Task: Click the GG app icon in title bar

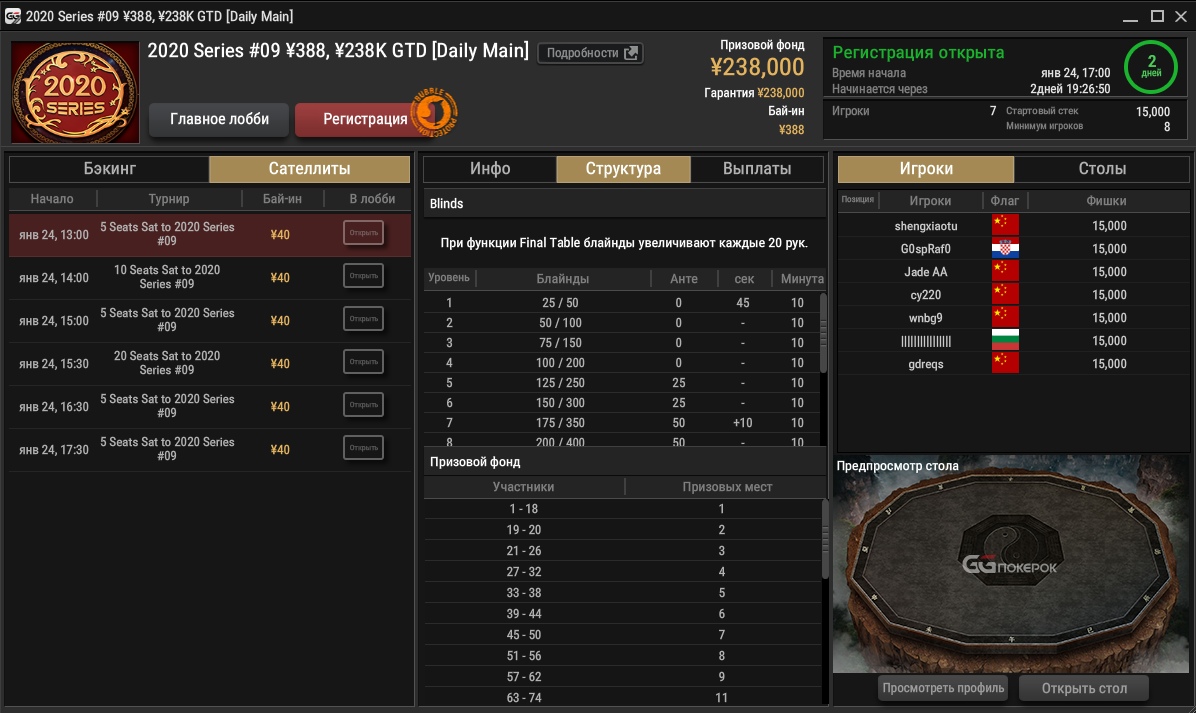Action: pyautogui.click(x=13, y=16)
